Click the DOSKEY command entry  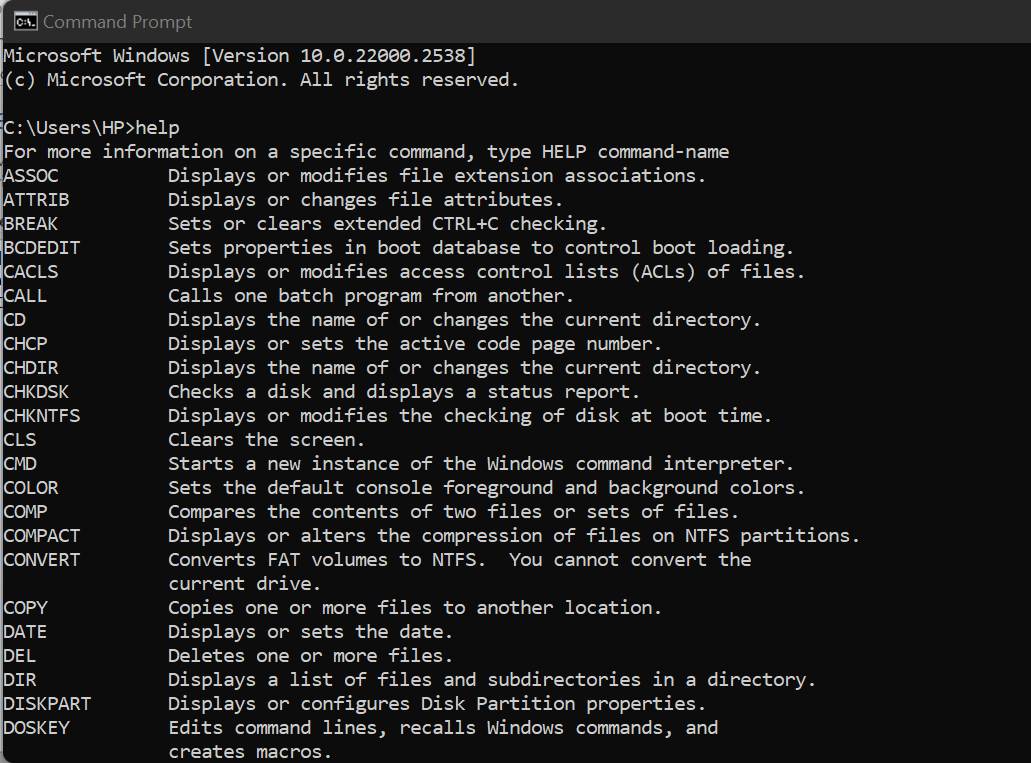click(x=36, y=727)
